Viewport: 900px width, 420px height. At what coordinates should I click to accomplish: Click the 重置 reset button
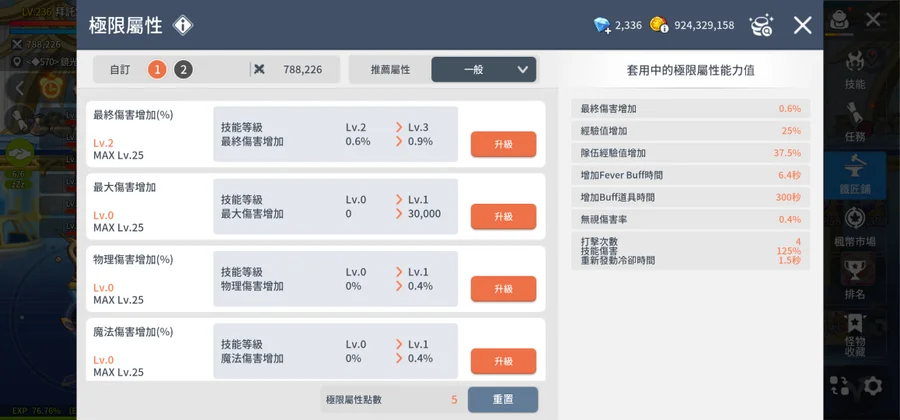click(x=503, y=399)
